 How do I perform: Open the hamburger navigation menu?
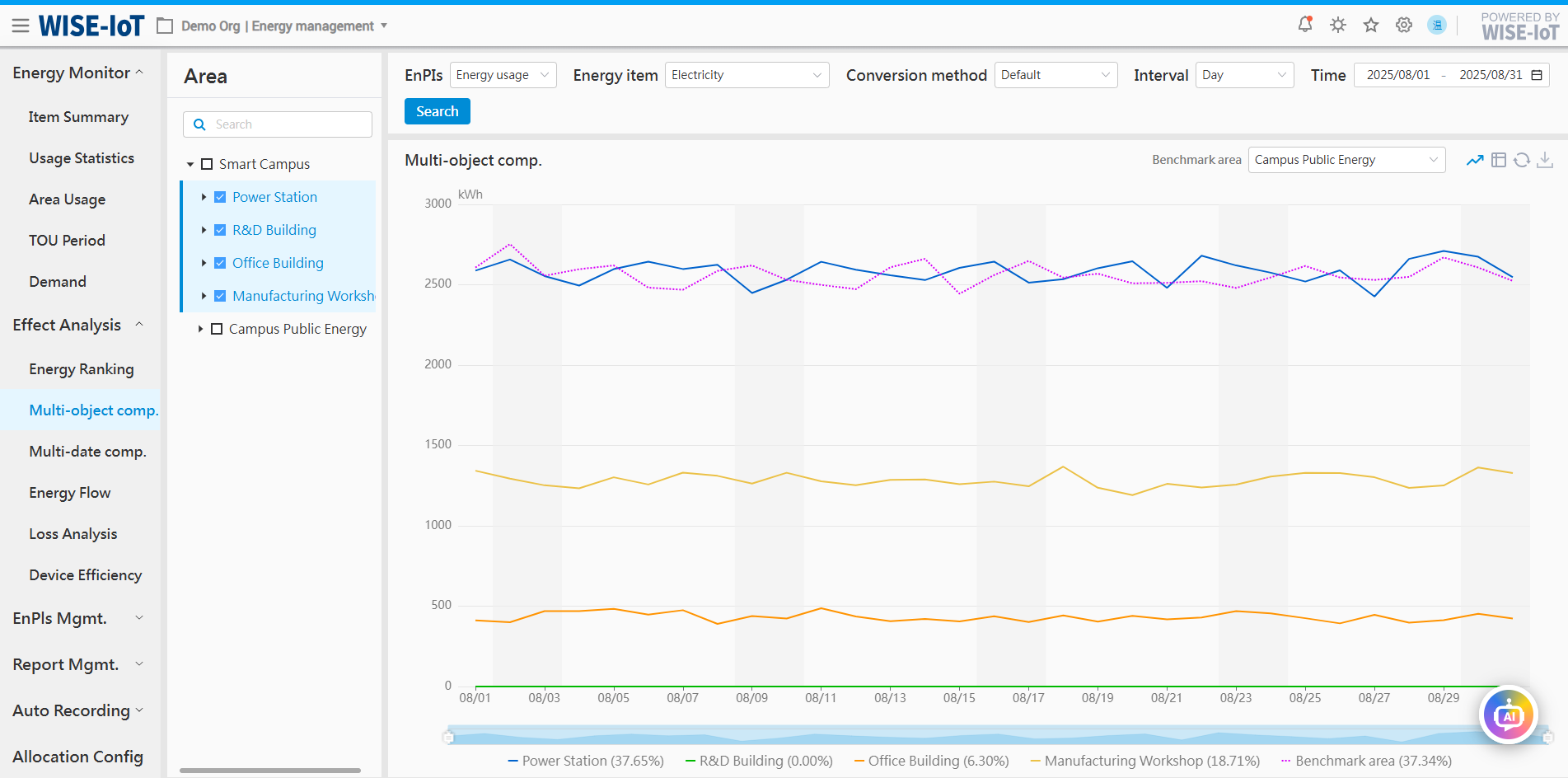(x=21, y=26)
